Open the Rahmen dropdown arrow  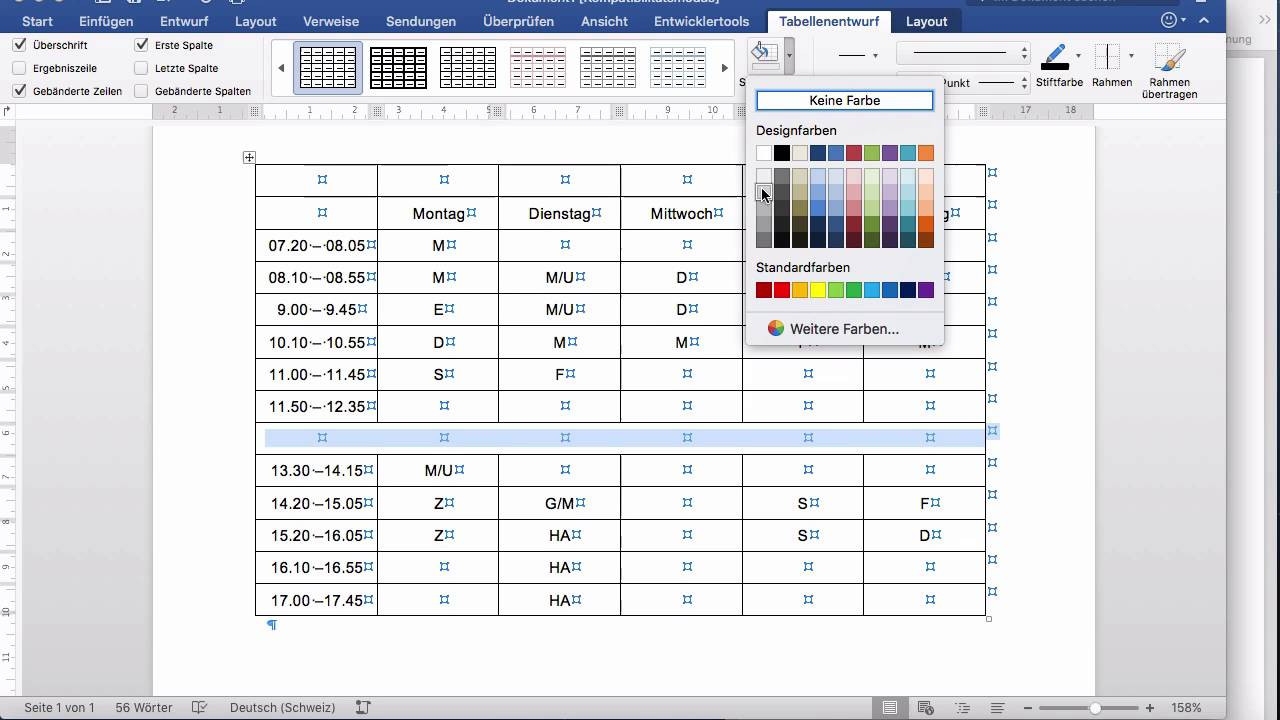(1131, 56)
